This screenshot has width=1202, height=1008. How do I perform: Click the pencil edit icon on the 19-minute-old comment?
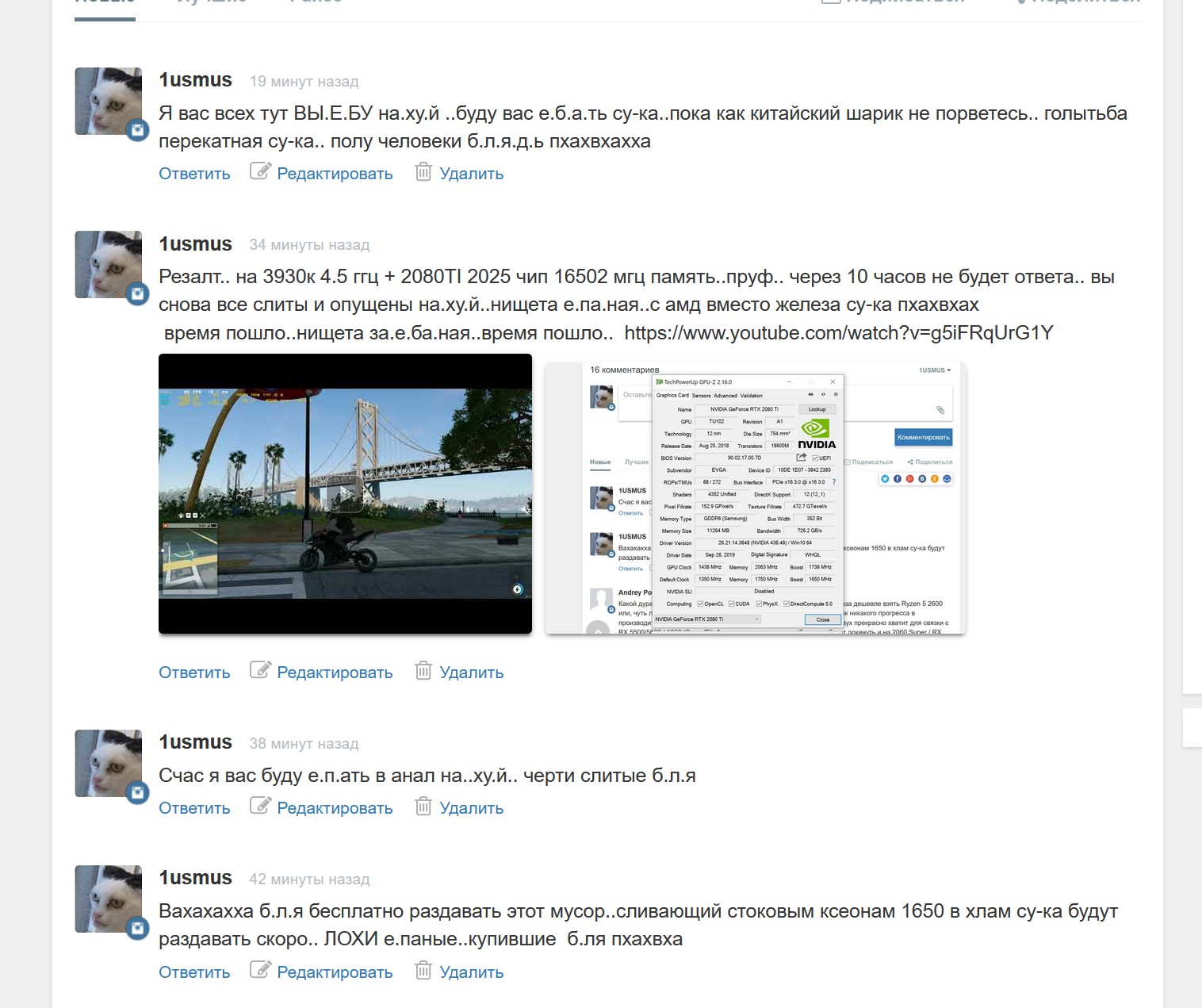(260, 171)
